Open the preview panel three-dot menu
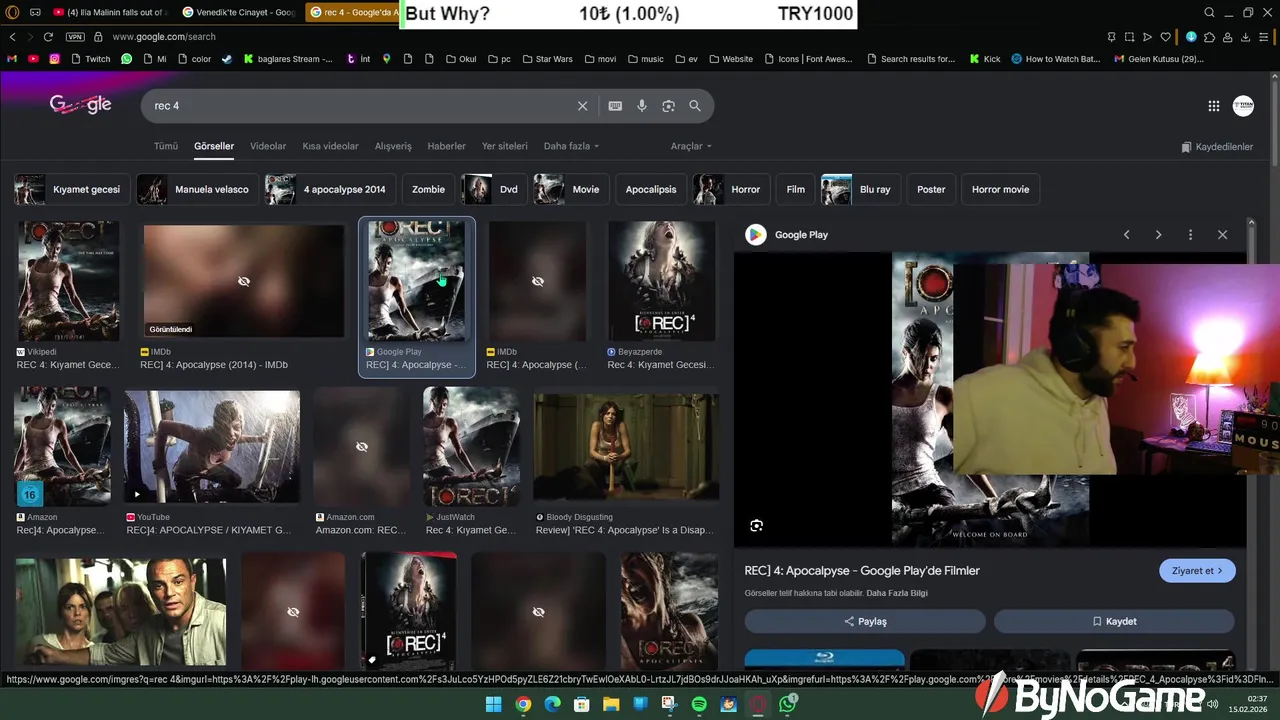 click(1190, 235)
